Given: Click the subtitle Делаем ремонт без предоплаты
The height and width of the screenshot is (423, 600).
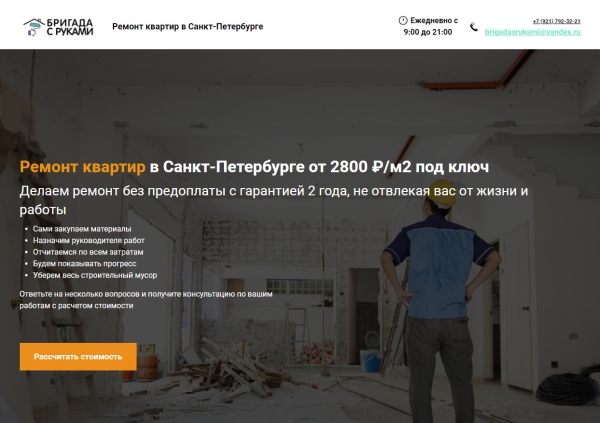Looking at the screenshot, I should pos(274,200).
